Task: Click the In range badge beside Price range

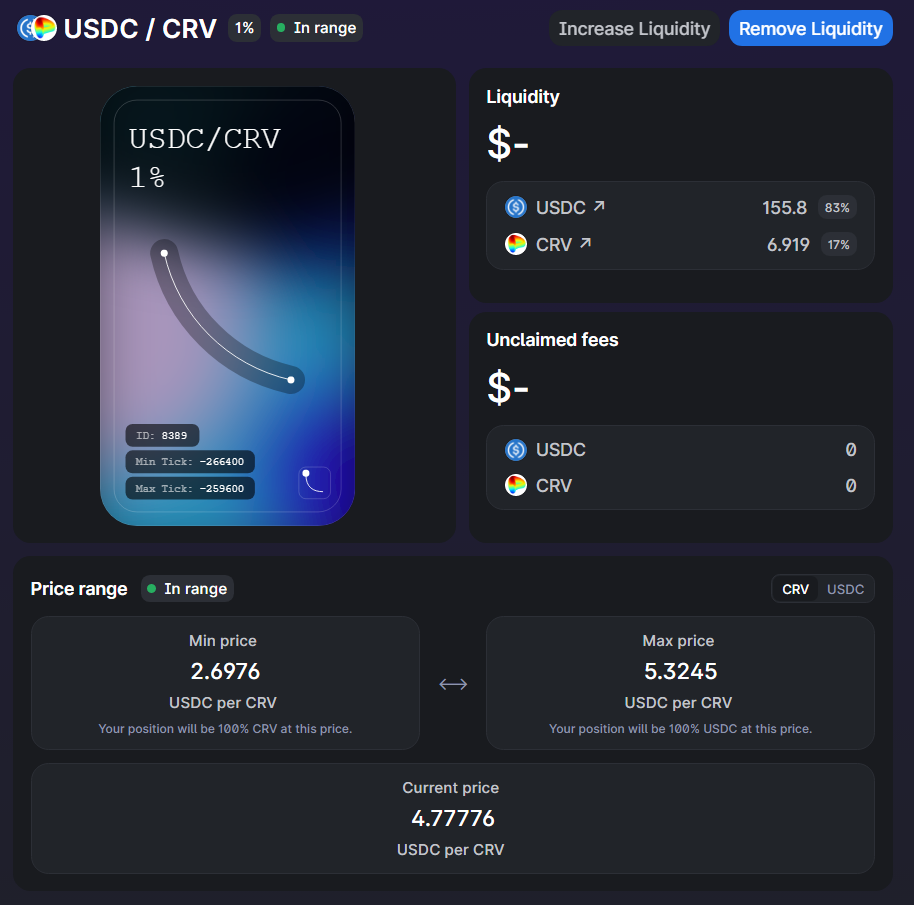Action: point(188,589)
